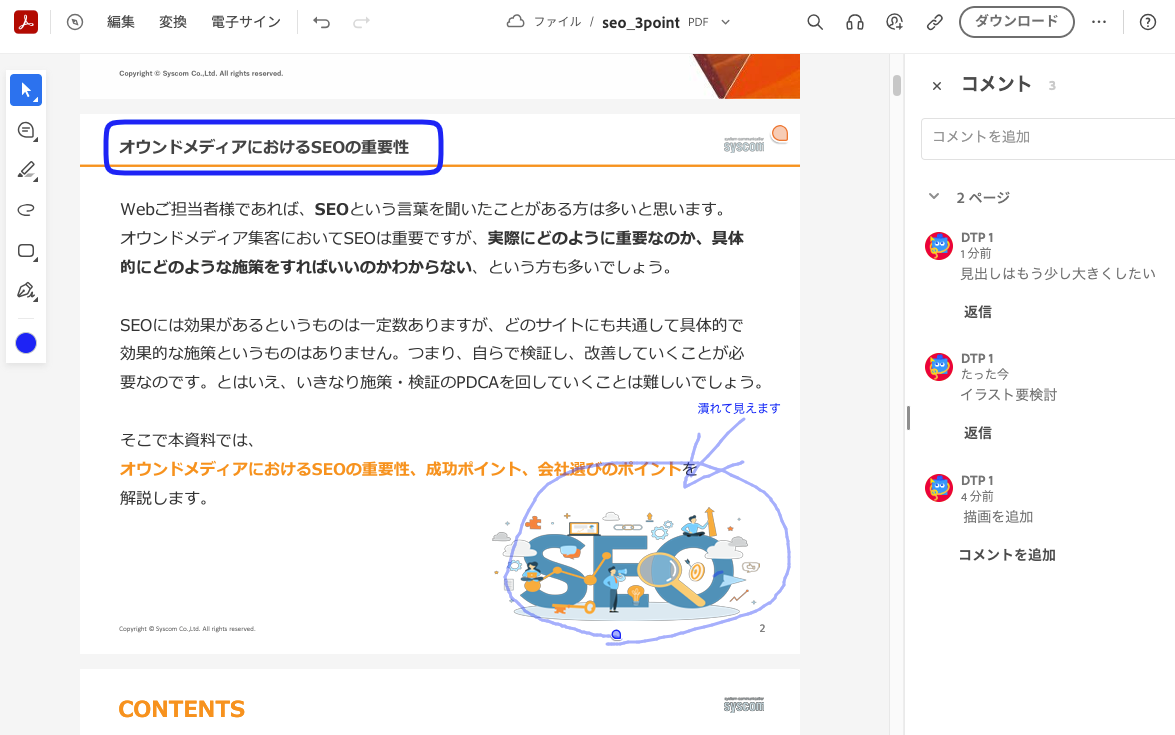This screenshot has width=1175, height=735.
Task: Open the 電子サイン tab
Action: point(245,21)
